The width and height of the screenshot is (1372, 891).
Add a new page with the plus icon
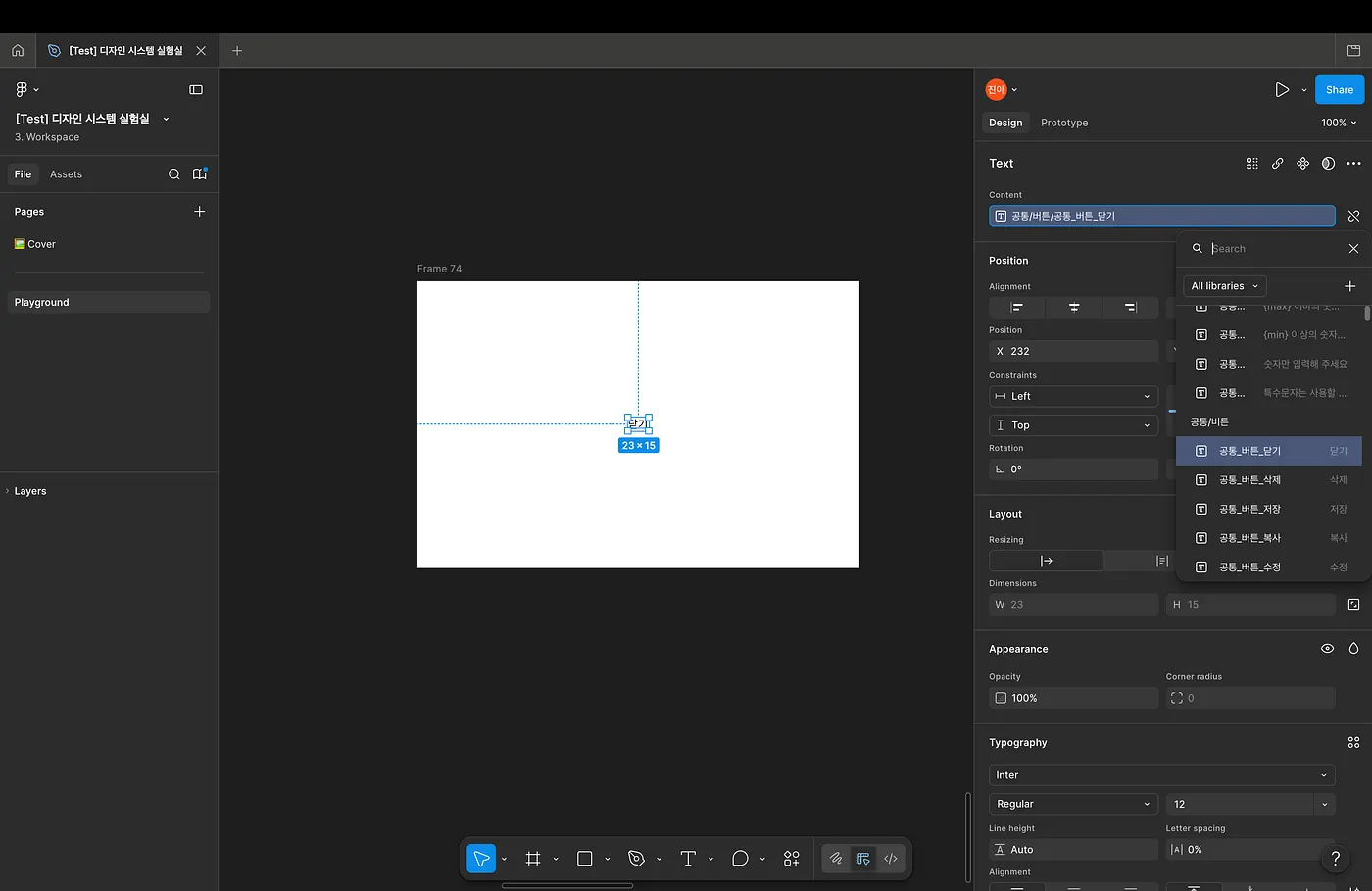[x=200, y=212]
